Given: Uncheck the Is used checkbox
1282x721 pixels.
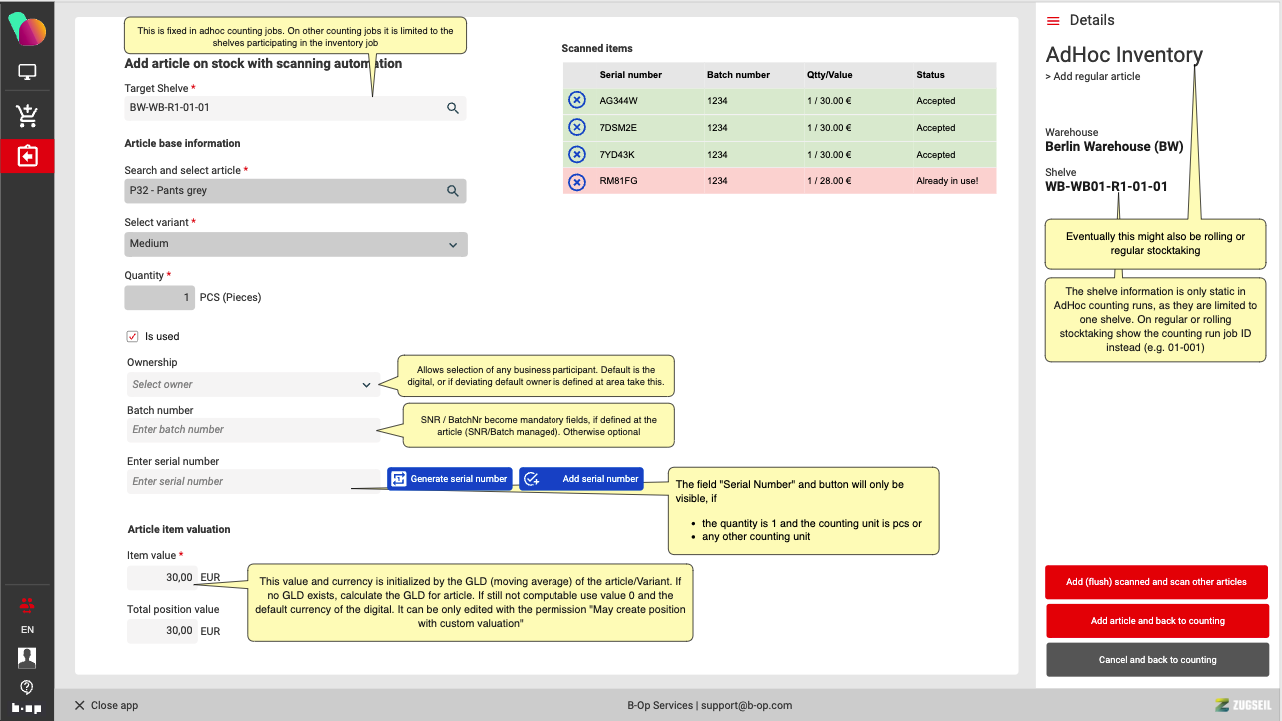Looking at the screenshot, I should click(x=132, y=337).
